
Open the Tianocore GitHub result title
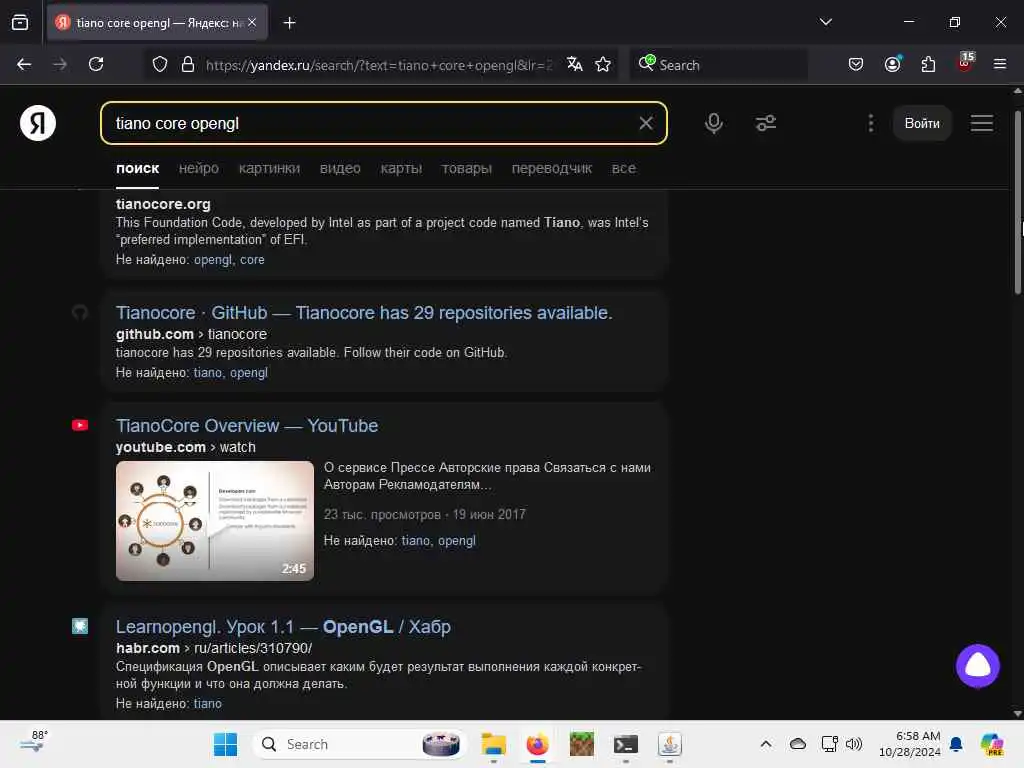click(x=364, y=313)
